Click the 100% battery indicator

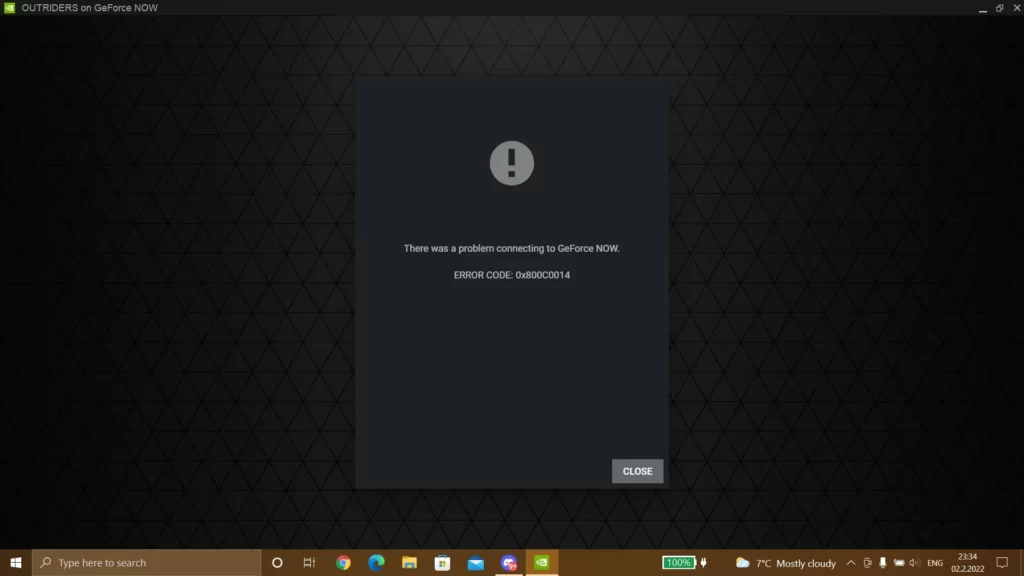[679, 562]
